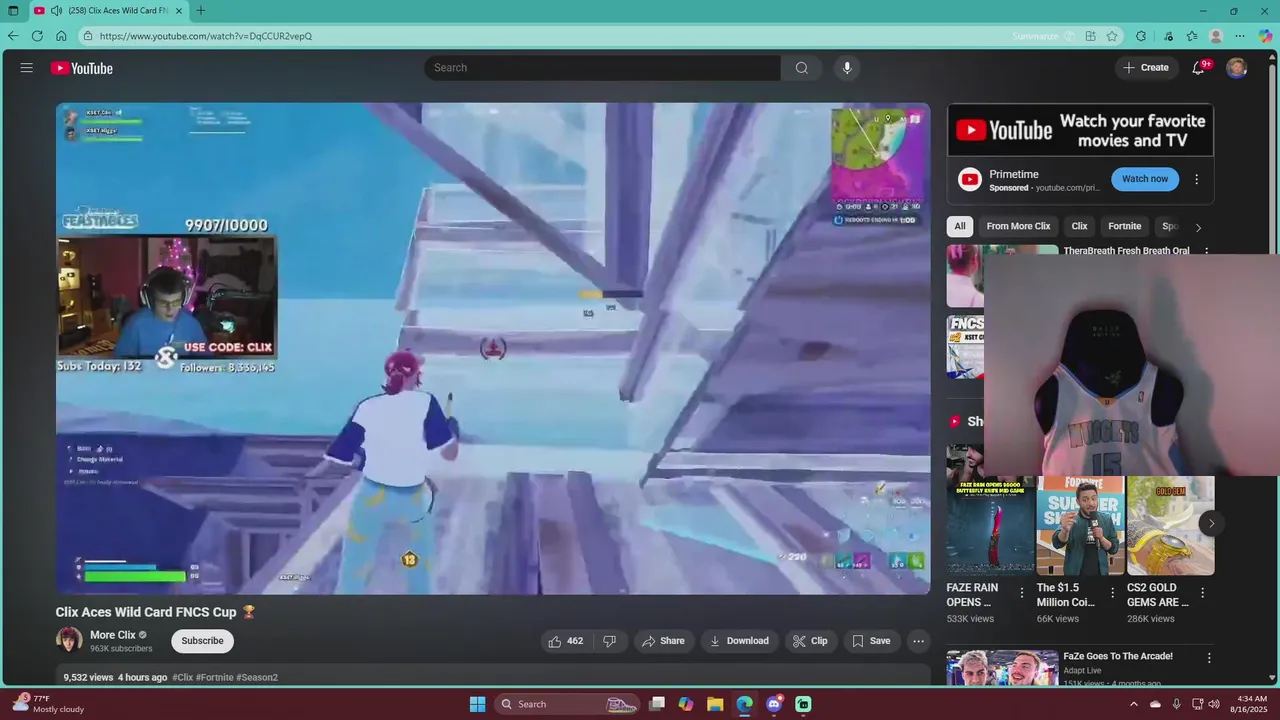Open options for the Primetime ad
Screen dimensions: 1280x720
tap(1196, 180)
